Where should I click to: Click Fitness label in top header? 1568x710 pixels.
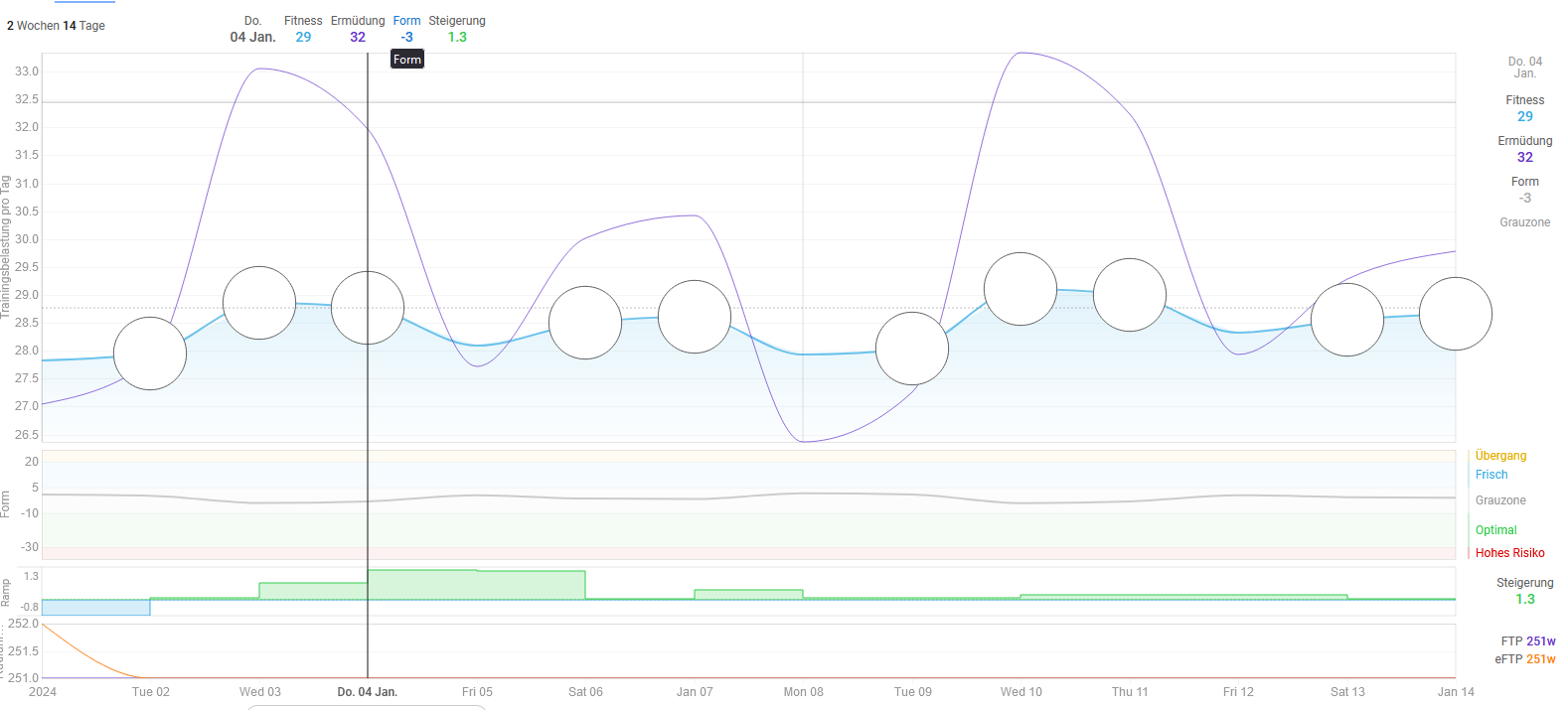(x=303, y=21)
